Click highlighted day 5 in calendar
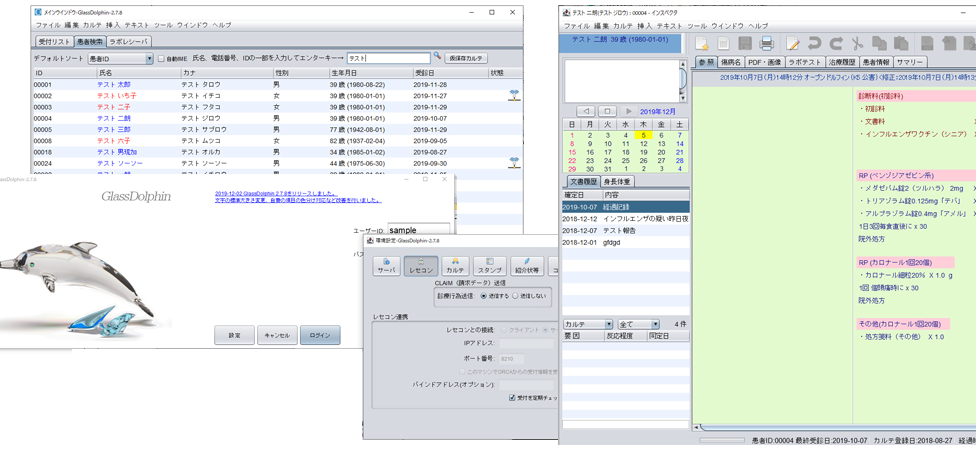This screenshot has height=450, width=976. pyautogui.click(x=644, y=135)
